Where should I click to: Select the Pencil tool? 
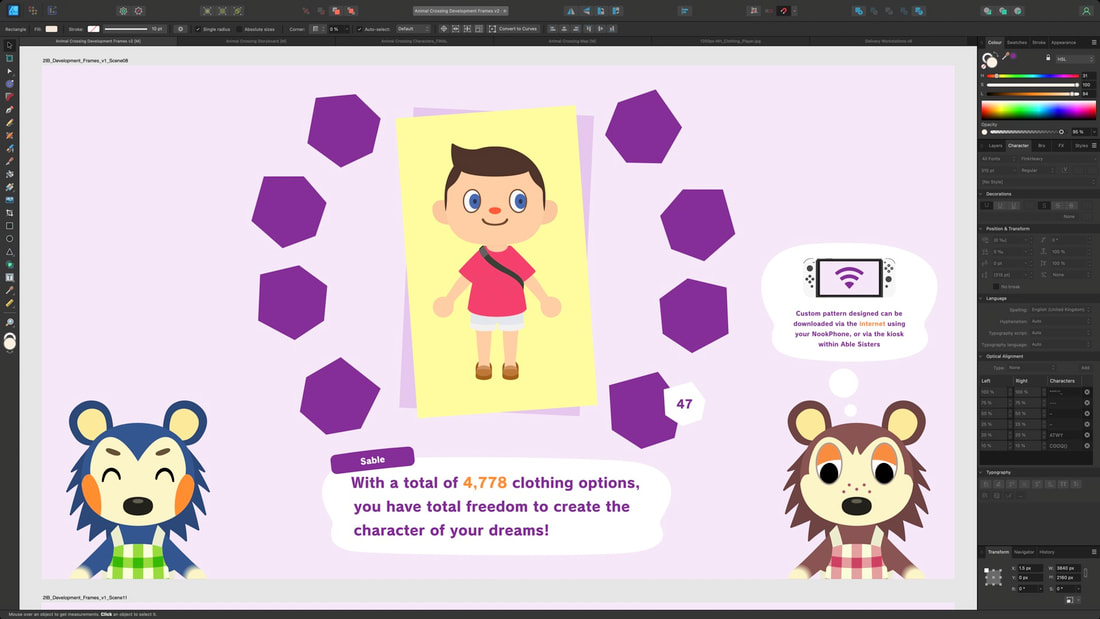coord(9,123)
